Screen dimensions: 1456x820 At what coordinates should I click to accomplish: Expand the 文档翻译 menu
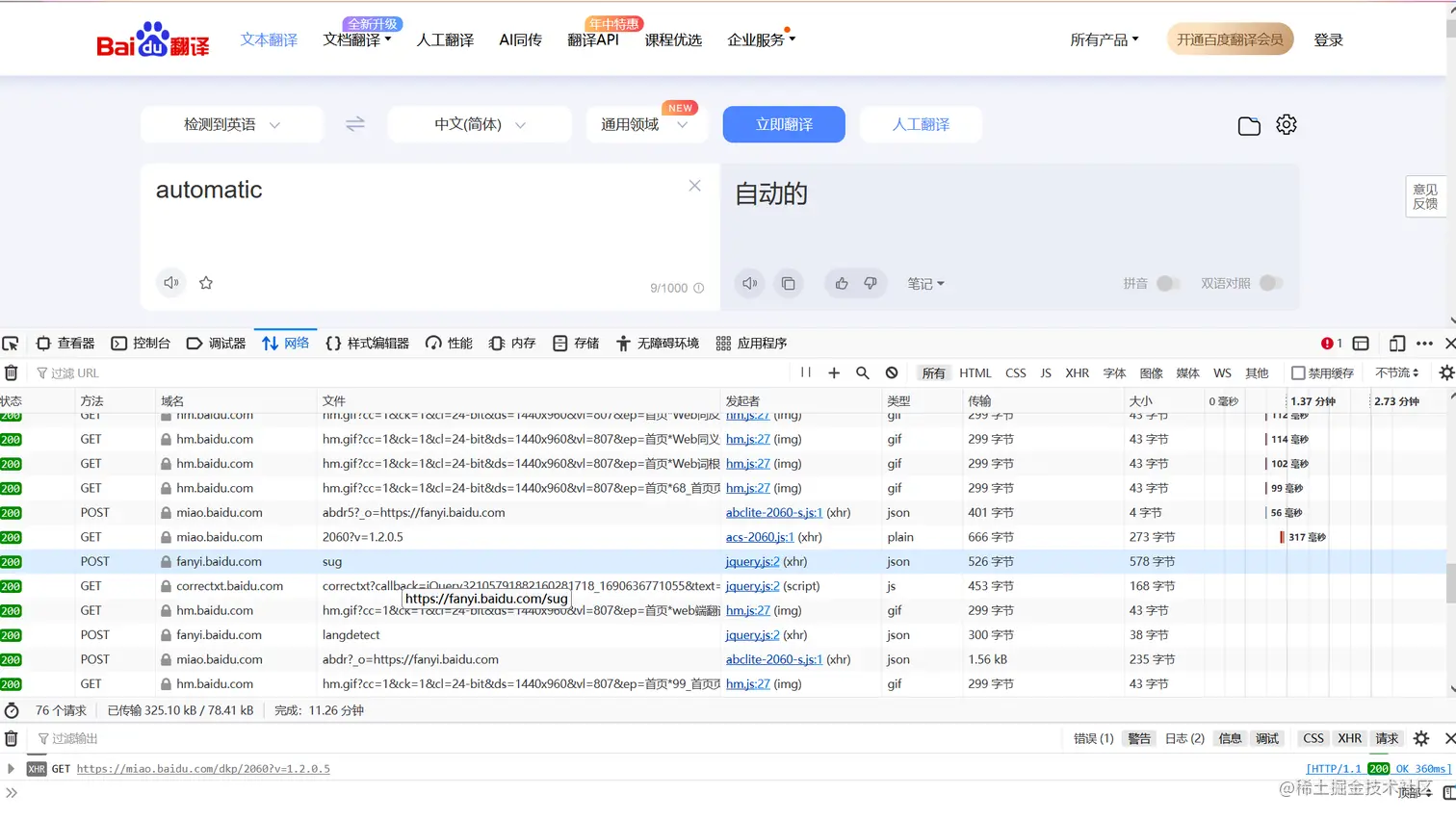coord(357,39)
